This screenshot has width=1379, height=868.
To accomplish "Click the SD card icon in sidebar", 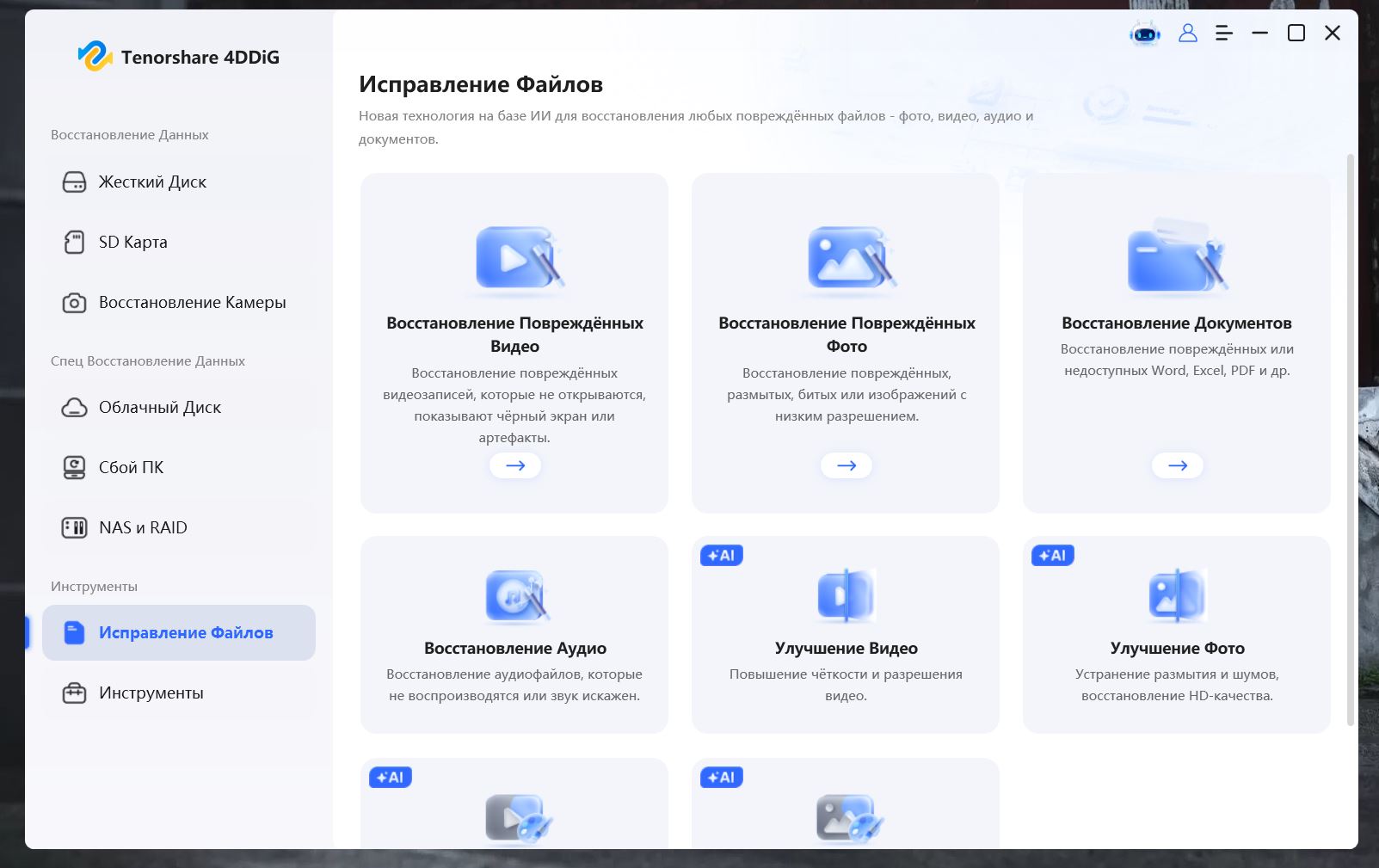I will (75, 243).
